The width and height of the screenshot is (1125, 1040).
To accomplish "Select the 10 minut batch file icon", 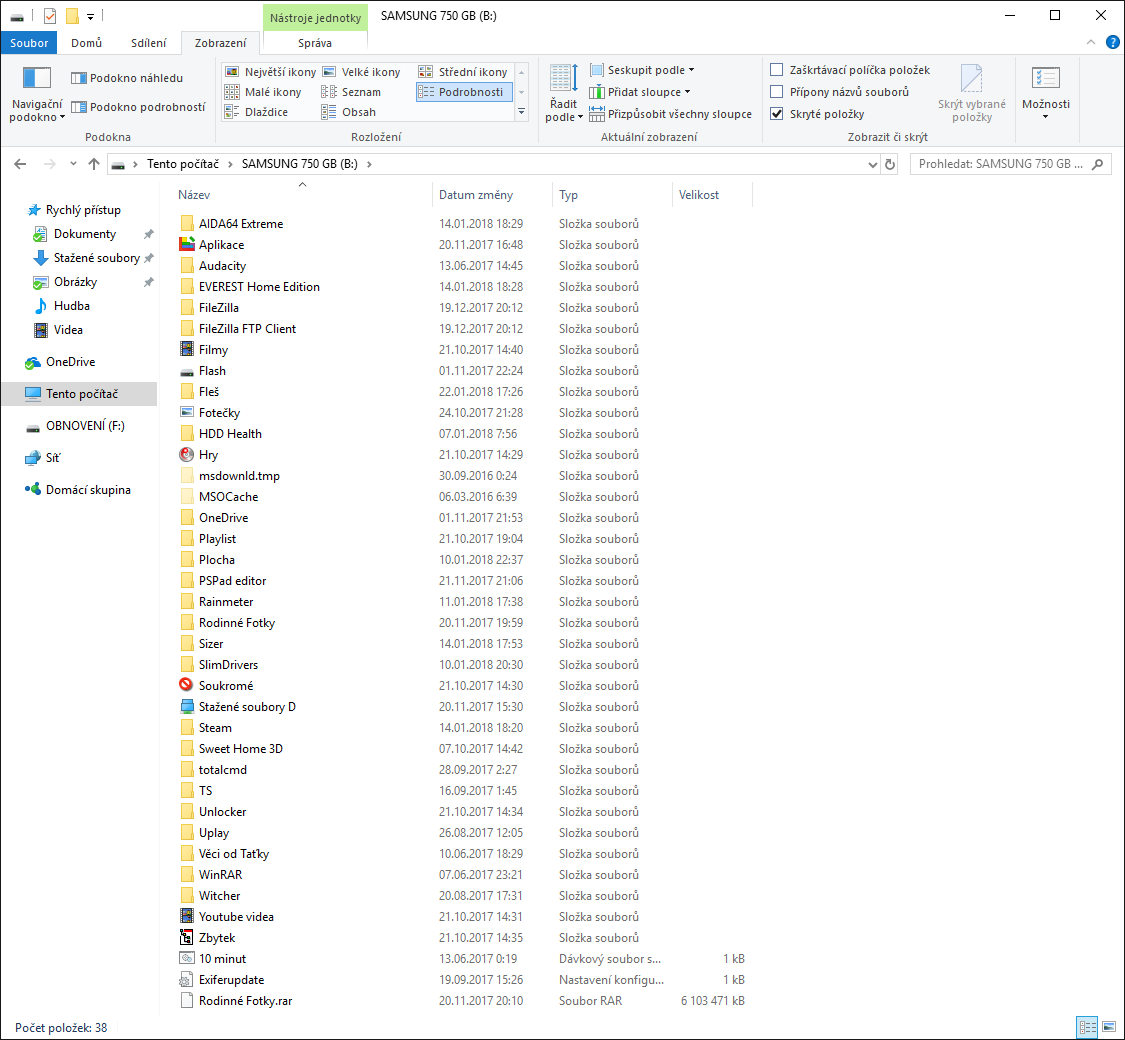I will click(x=187, y=958).
